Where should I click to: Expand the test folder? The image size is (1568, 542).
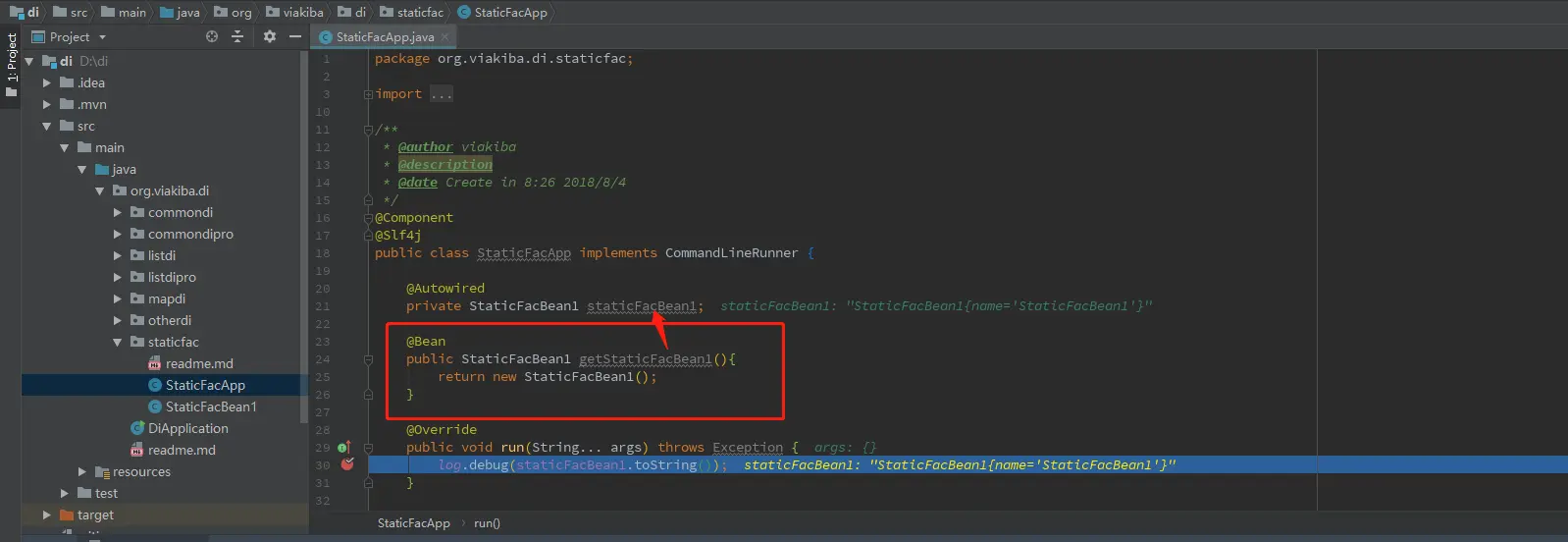coord(64,493)
